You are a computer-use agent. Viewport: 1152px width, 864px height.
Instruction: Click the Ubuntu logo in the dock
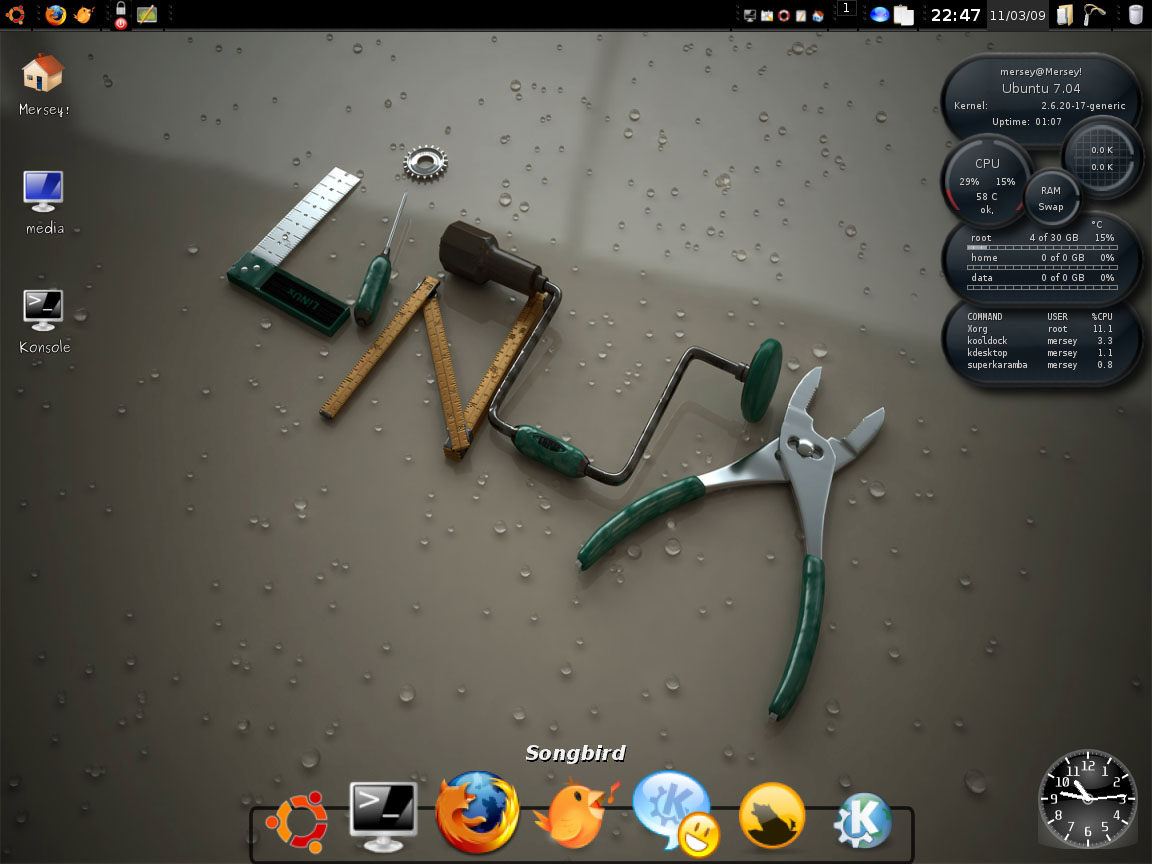(296, 822)
